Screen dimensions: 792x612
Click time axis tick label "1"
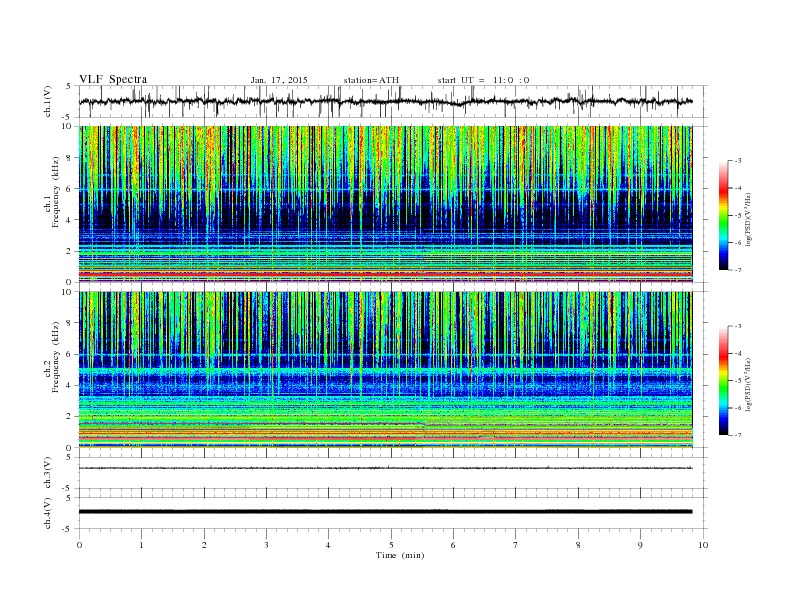[141, 545]
